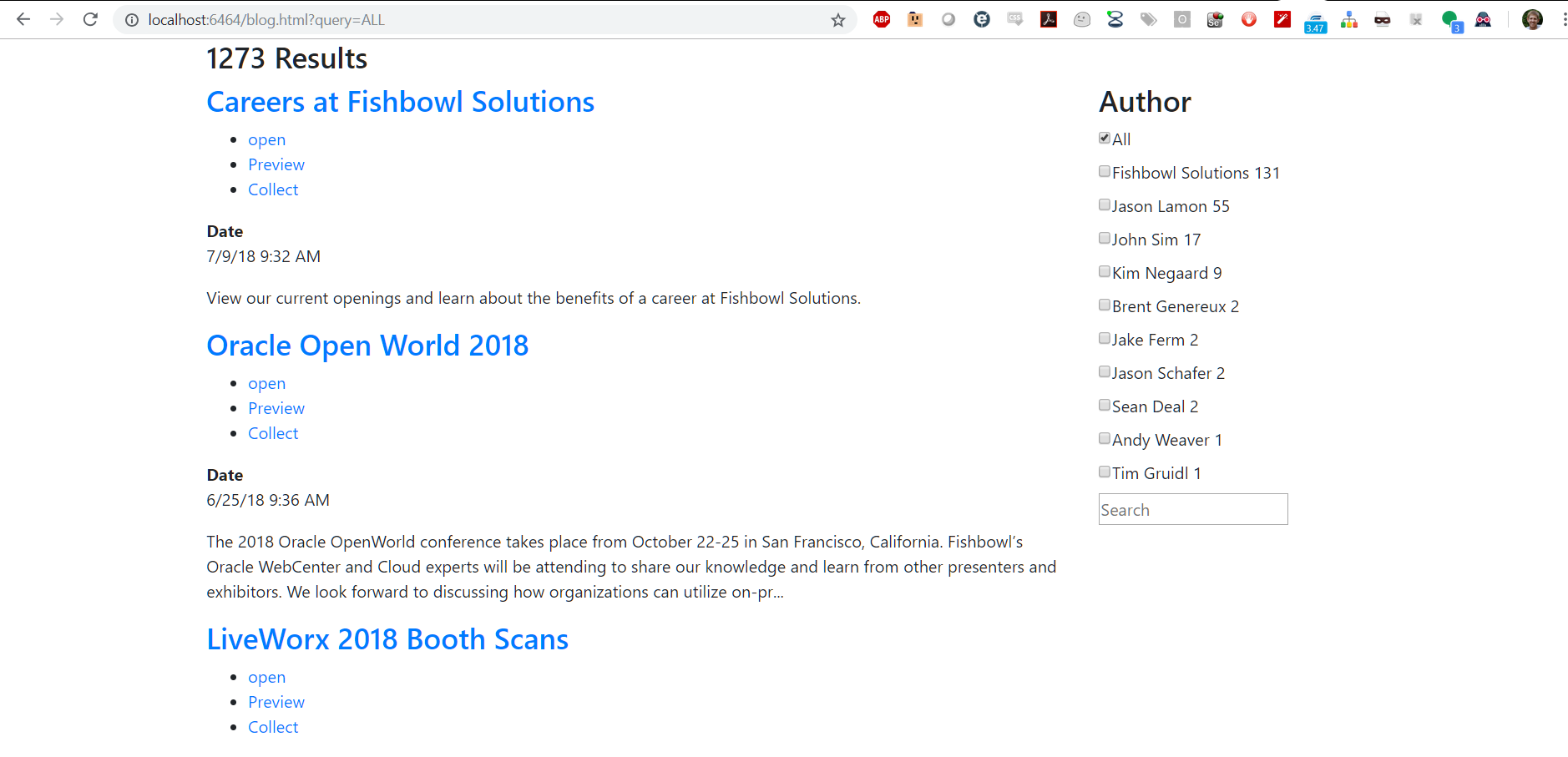Open the orange outlet-face extension icon

(x=915, y=19)
